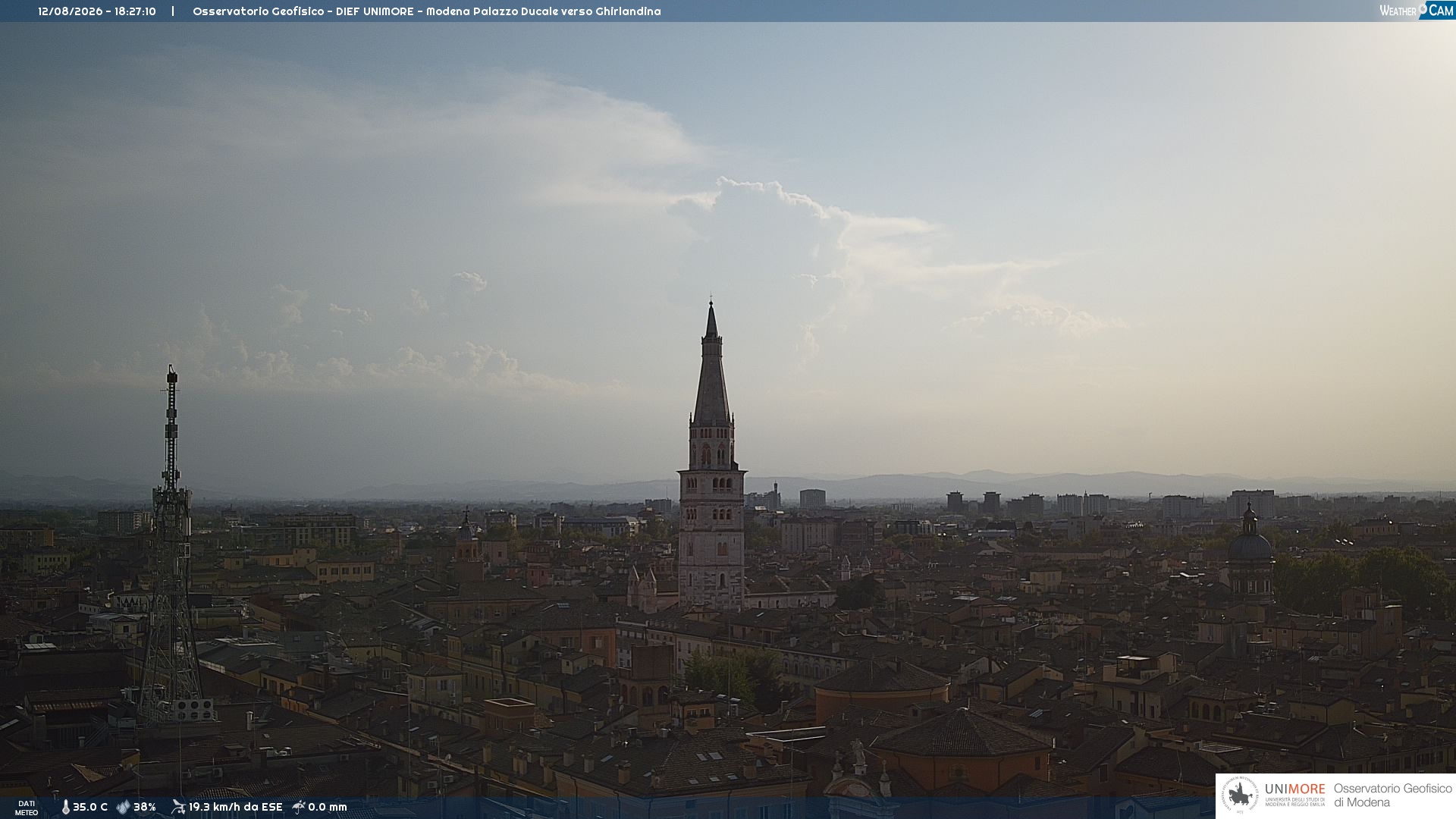Click the DATI METEO label
1456x819 pixels.
[27, 808]
